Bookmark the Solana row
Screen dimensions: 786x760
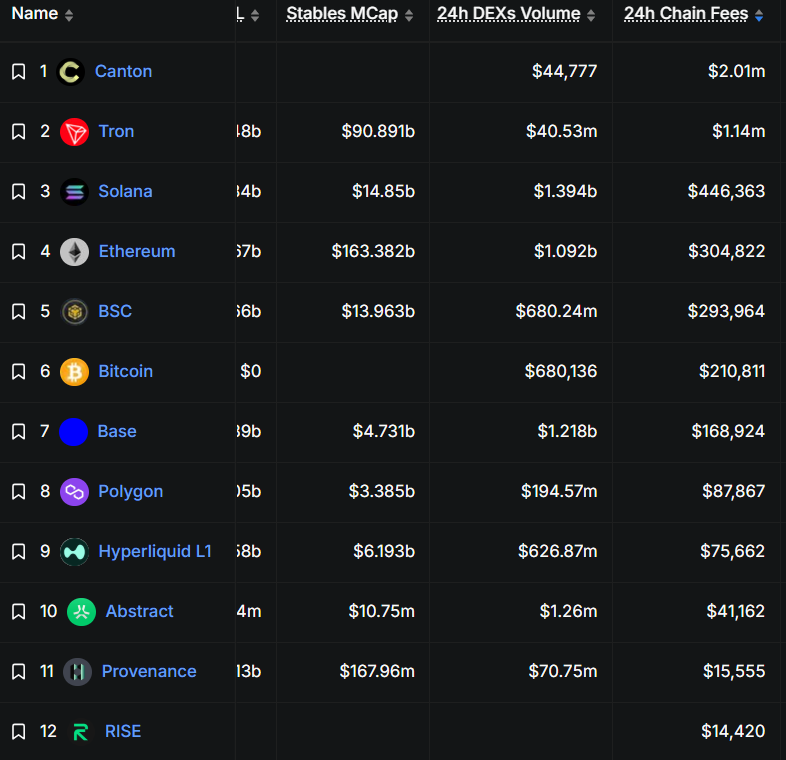(x=19, y=192)
